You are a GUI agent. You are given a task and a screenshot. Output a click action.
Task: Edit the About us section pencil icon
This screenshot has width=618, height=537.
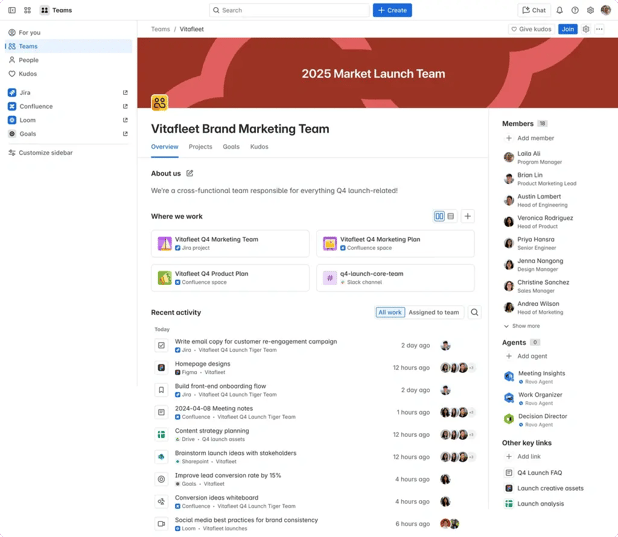click(190, 173)
